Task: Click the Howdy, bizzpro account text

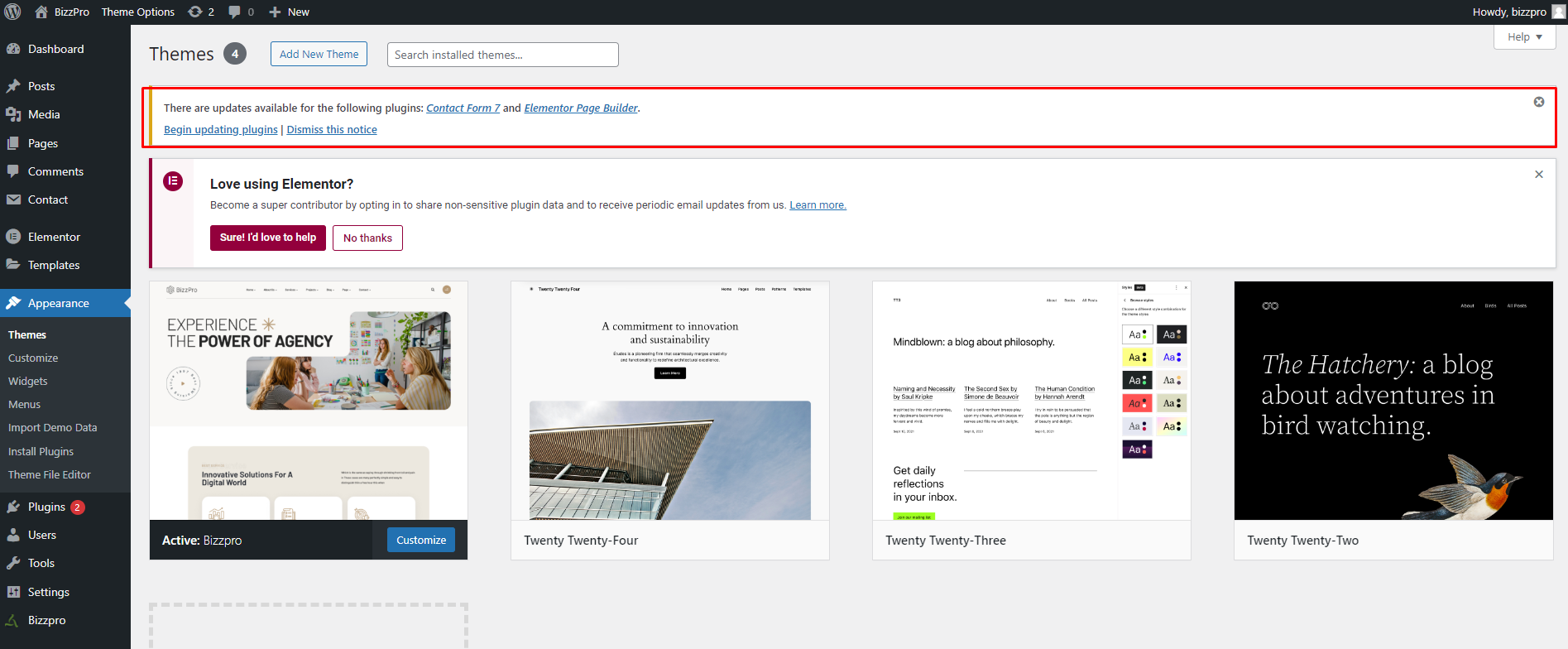Action: (x=1509, y=12)
